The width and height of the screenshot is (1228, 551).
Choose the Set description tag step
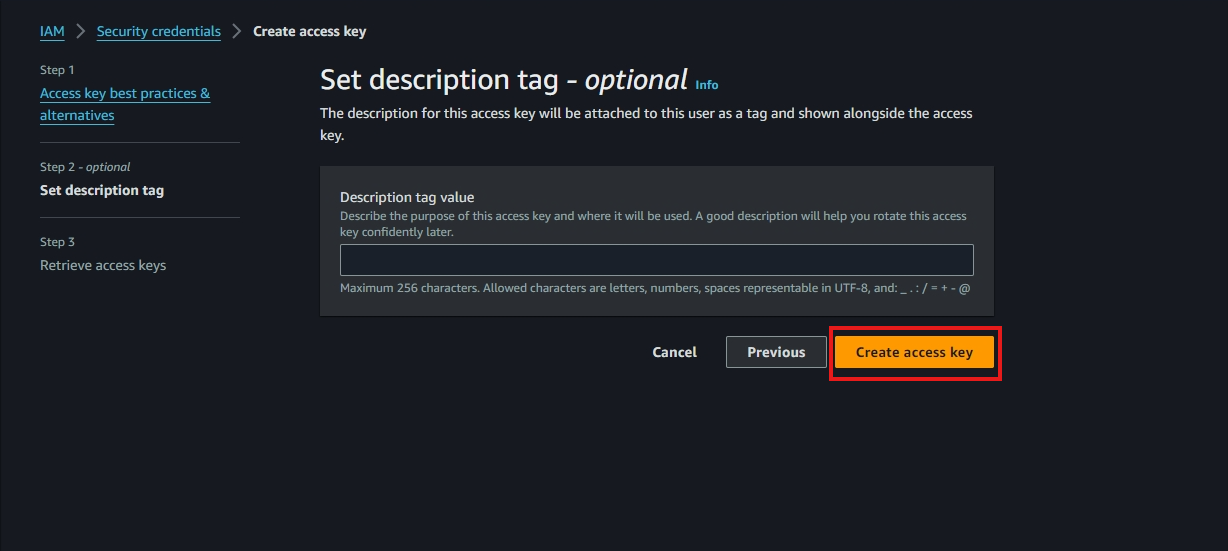(102, 190)
